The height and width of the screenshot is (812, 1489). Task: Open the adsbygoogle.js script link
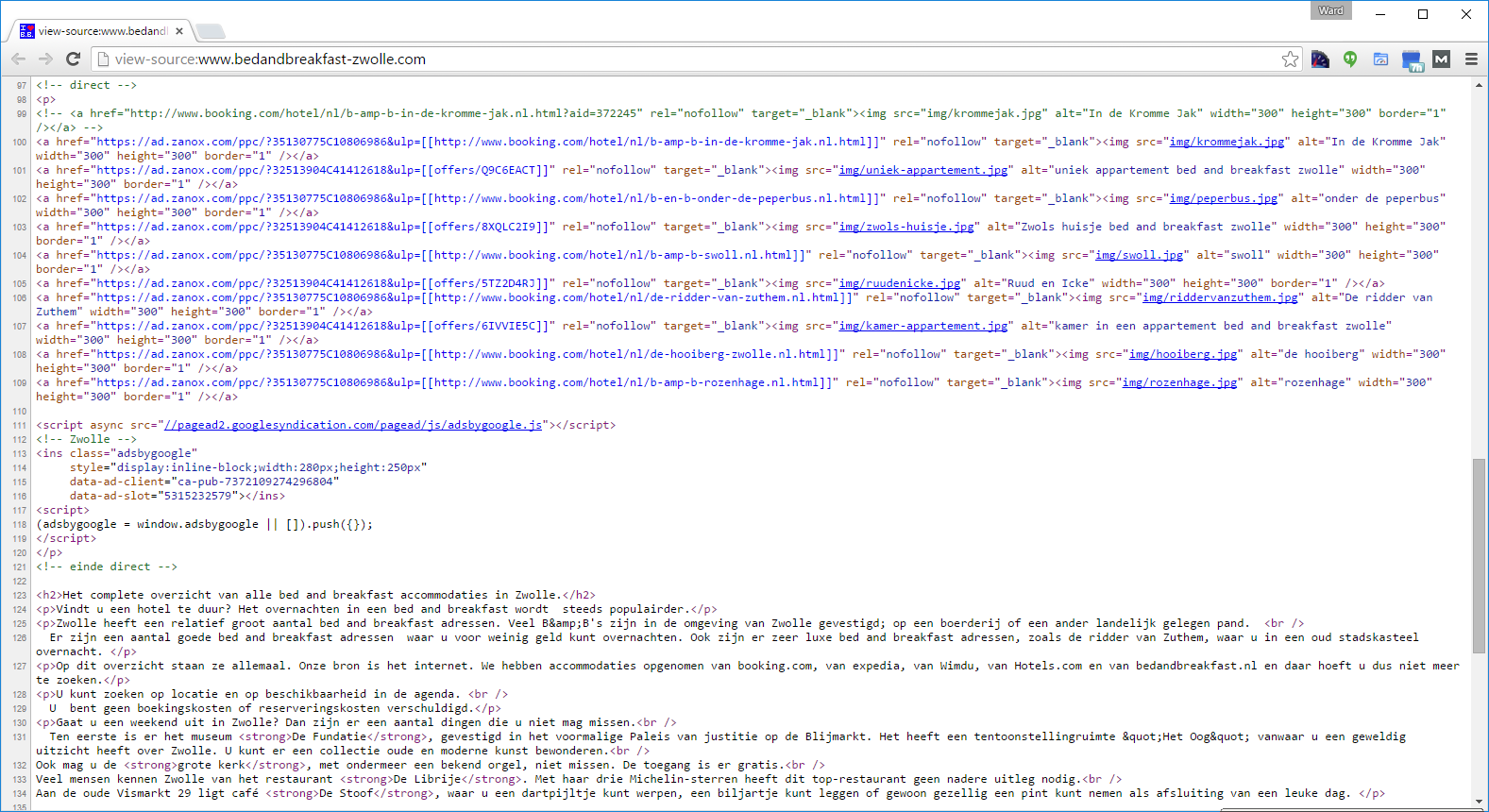coord(353,425)
